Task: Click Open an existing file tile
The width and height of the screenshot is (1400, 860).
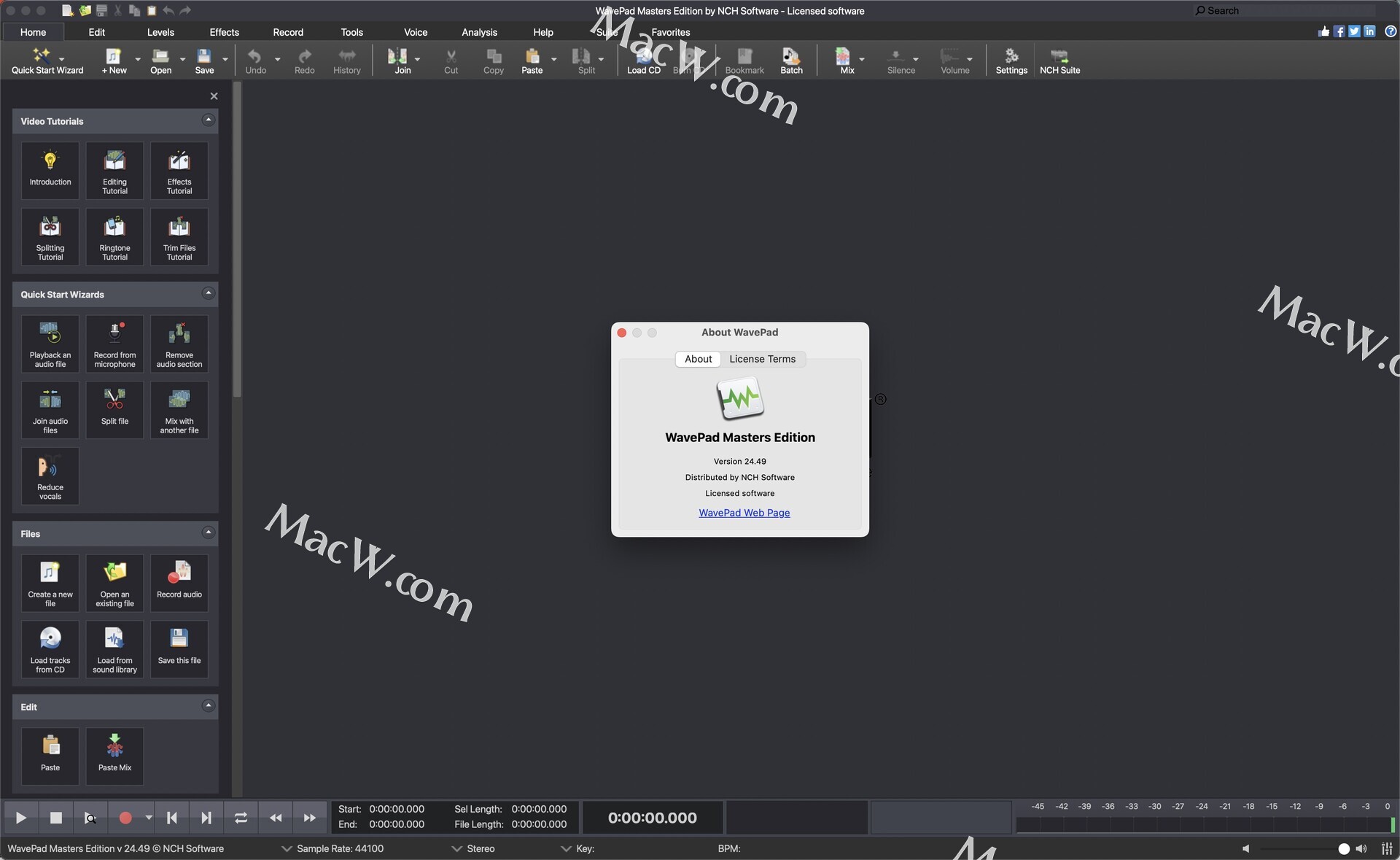Action: (x=114, y=584)
